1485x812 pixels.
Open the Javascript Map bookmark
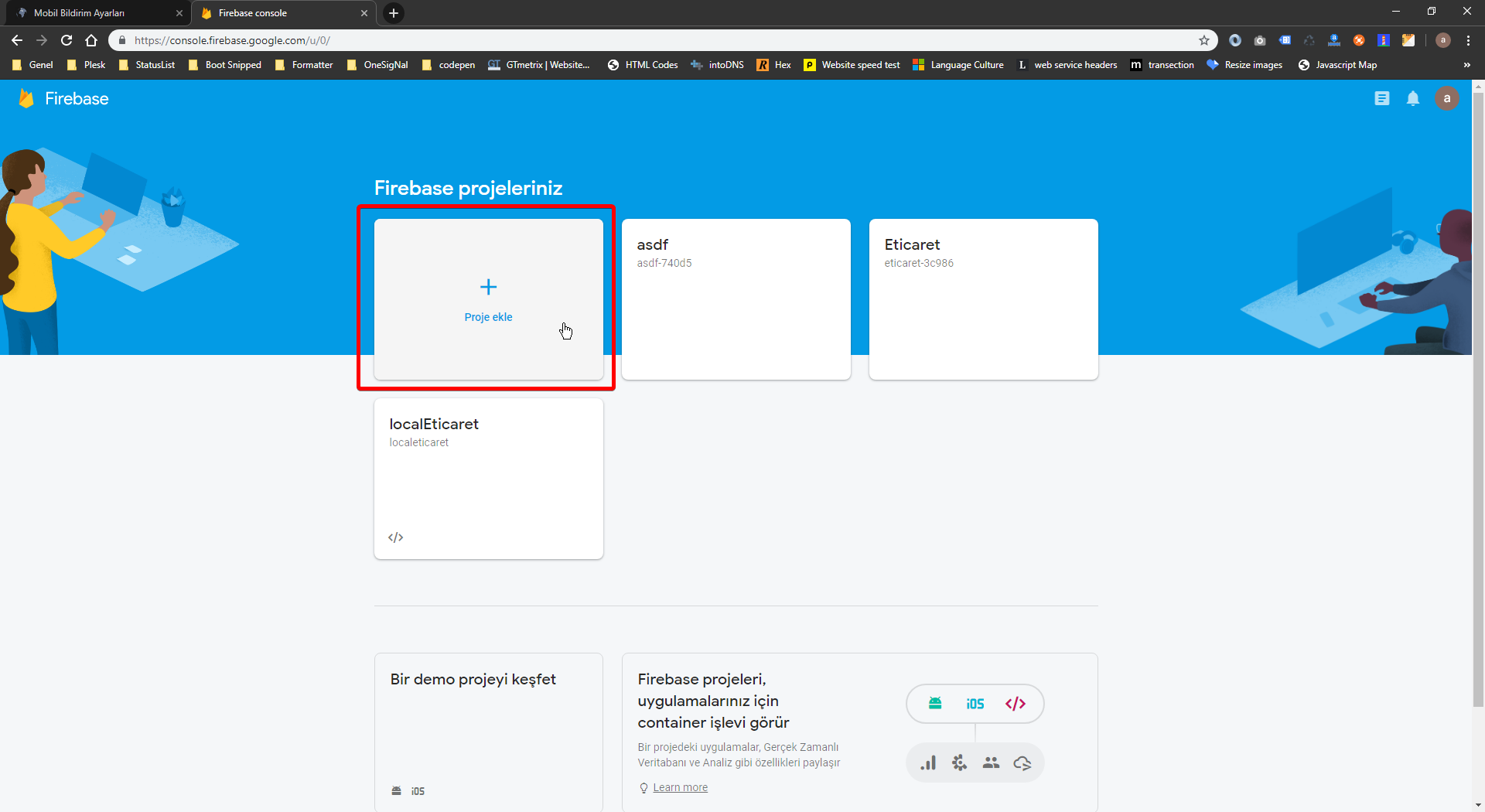click(1338, 65)
